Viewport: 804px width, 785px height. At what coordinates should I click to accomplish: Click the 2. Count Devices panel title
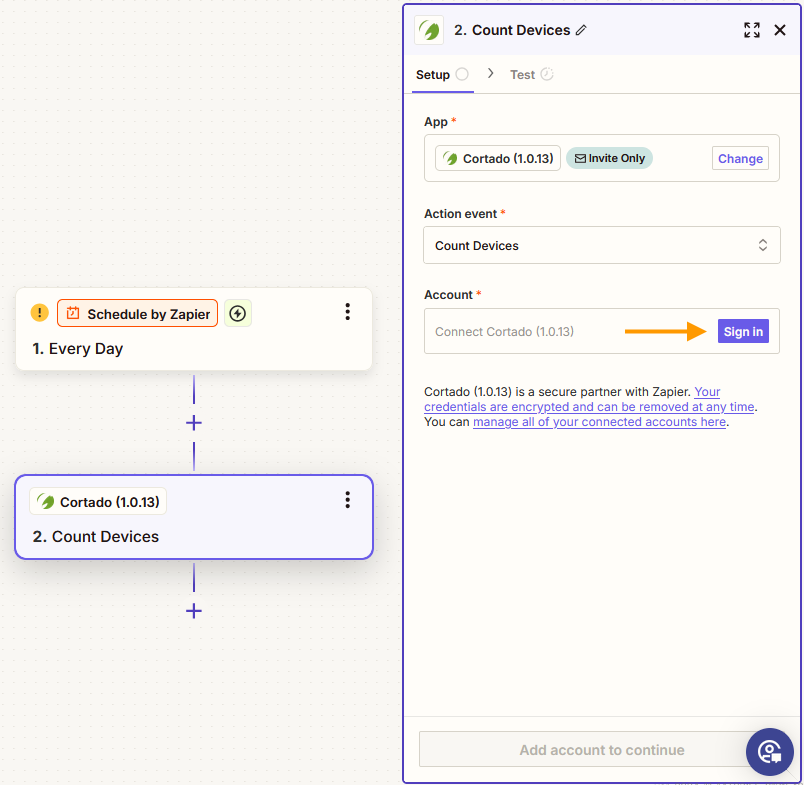pos(512,30)
